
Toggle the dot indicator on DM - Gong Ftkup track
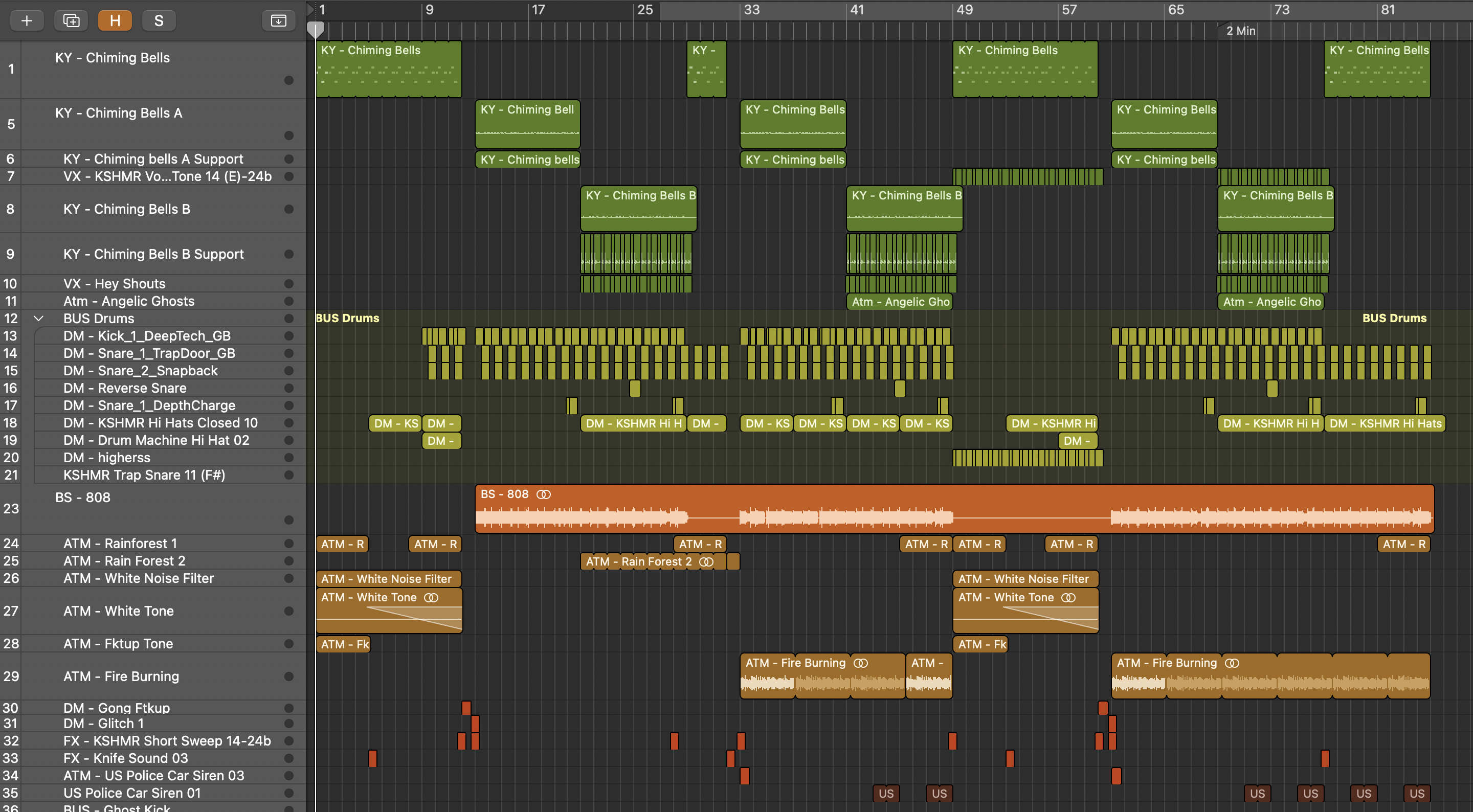click(x=289, y=708)
